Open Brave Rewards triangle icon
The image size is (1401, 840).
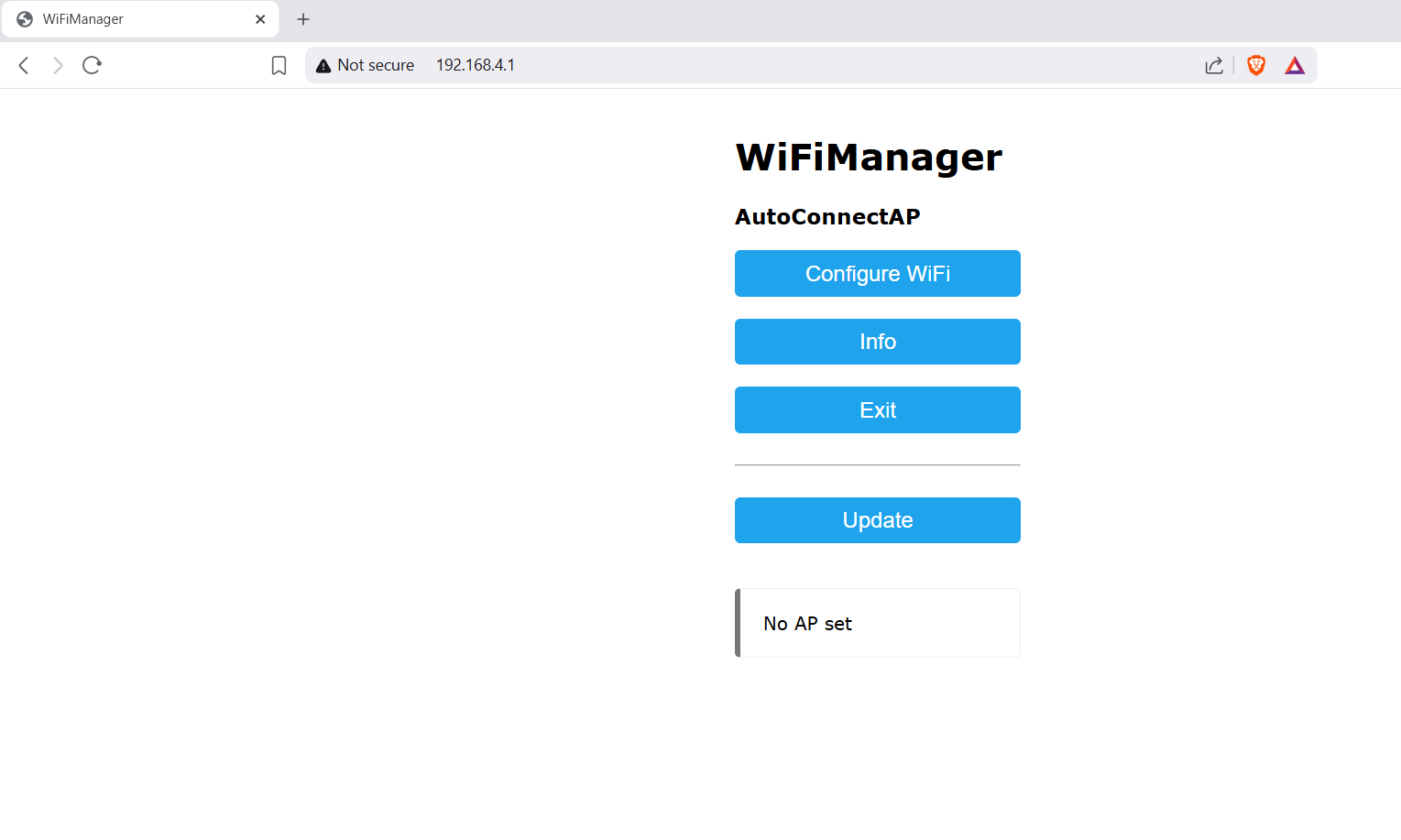1295,65
